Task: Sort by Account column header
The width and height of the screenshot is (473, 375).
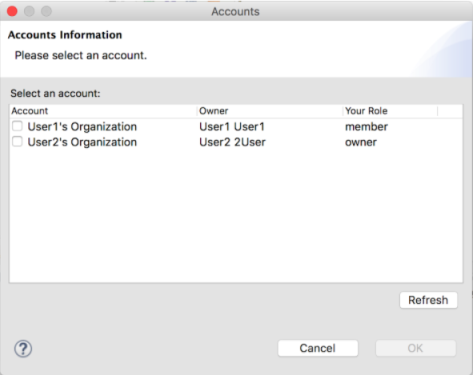Action: click(103, 111)
